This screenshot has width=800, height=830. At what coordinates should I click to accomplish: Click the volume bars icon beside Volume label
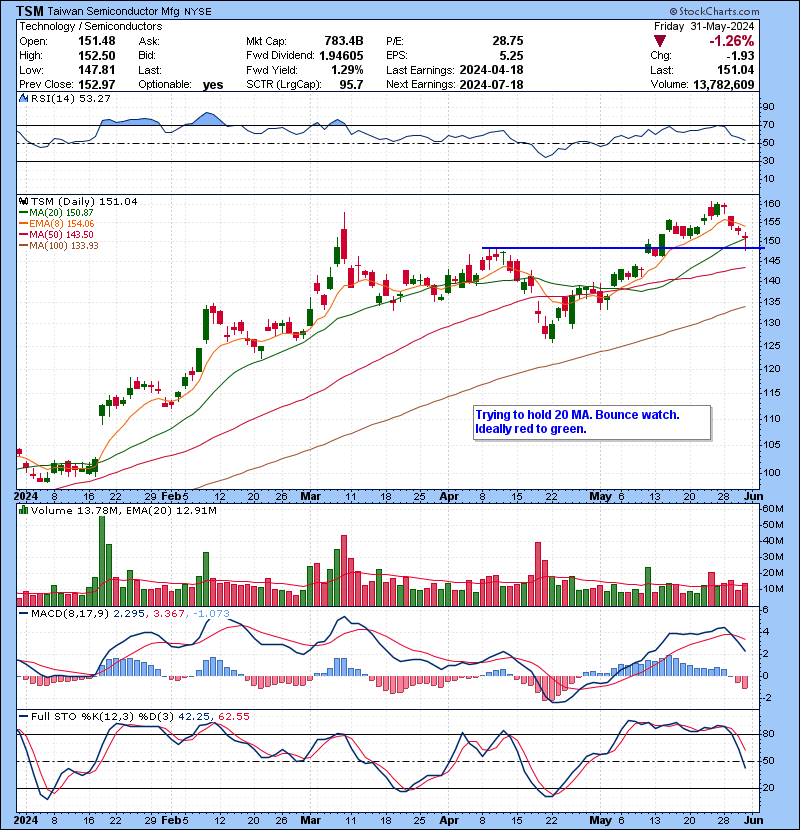(x=23, y=510)
